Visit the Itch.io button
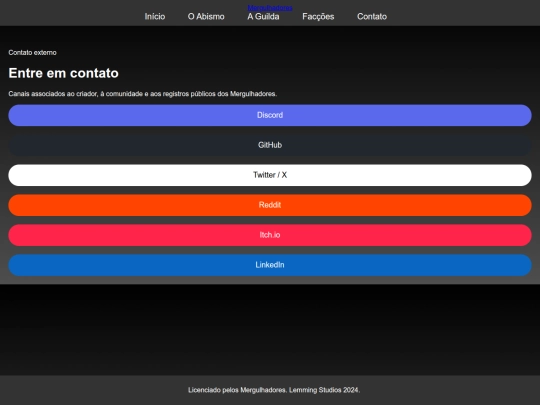540x405 pixels. (x=270, y=235)
